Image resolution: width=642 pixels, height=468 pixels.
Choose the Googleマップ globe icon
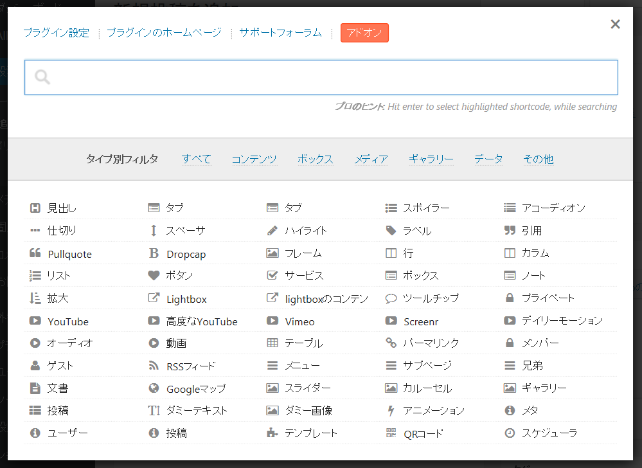click(x=154, y=389)
